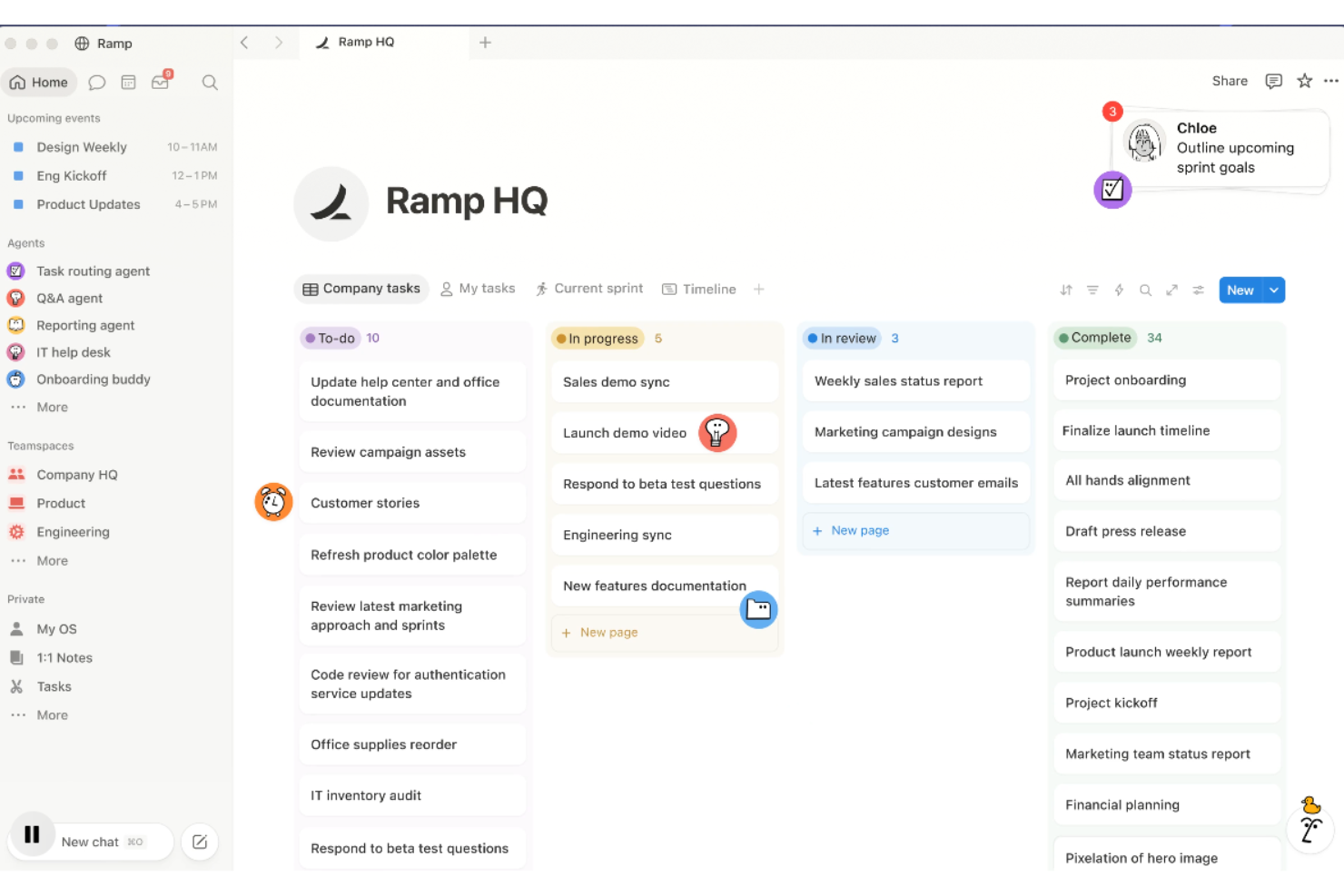Open a new tab with plus icon

click(x=485, y=43)
